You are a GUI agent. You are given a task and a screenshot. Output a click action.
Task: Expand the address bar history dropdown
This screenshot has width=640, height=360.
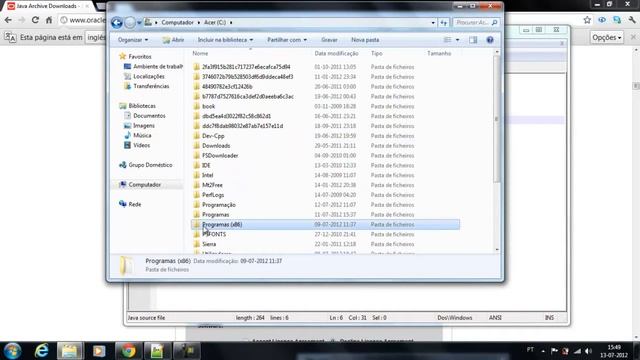click(433, 23)
